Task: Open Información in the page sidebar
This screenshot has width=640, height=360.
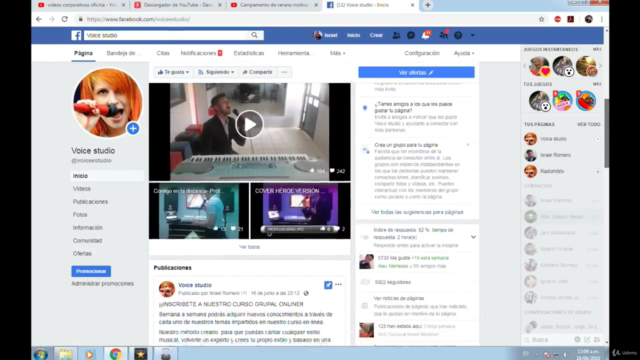Action: click(88, 228)
